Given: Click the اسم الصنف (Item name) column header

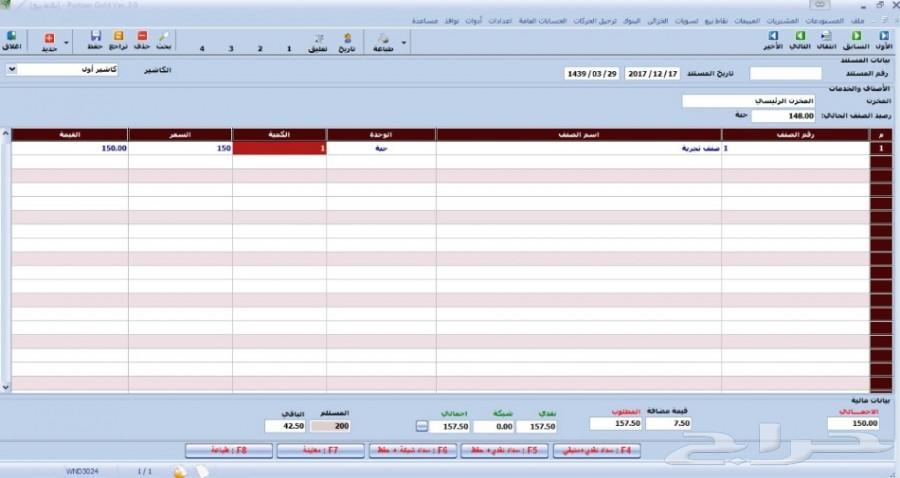Looking at the screenshot, I should click(579, 135).
